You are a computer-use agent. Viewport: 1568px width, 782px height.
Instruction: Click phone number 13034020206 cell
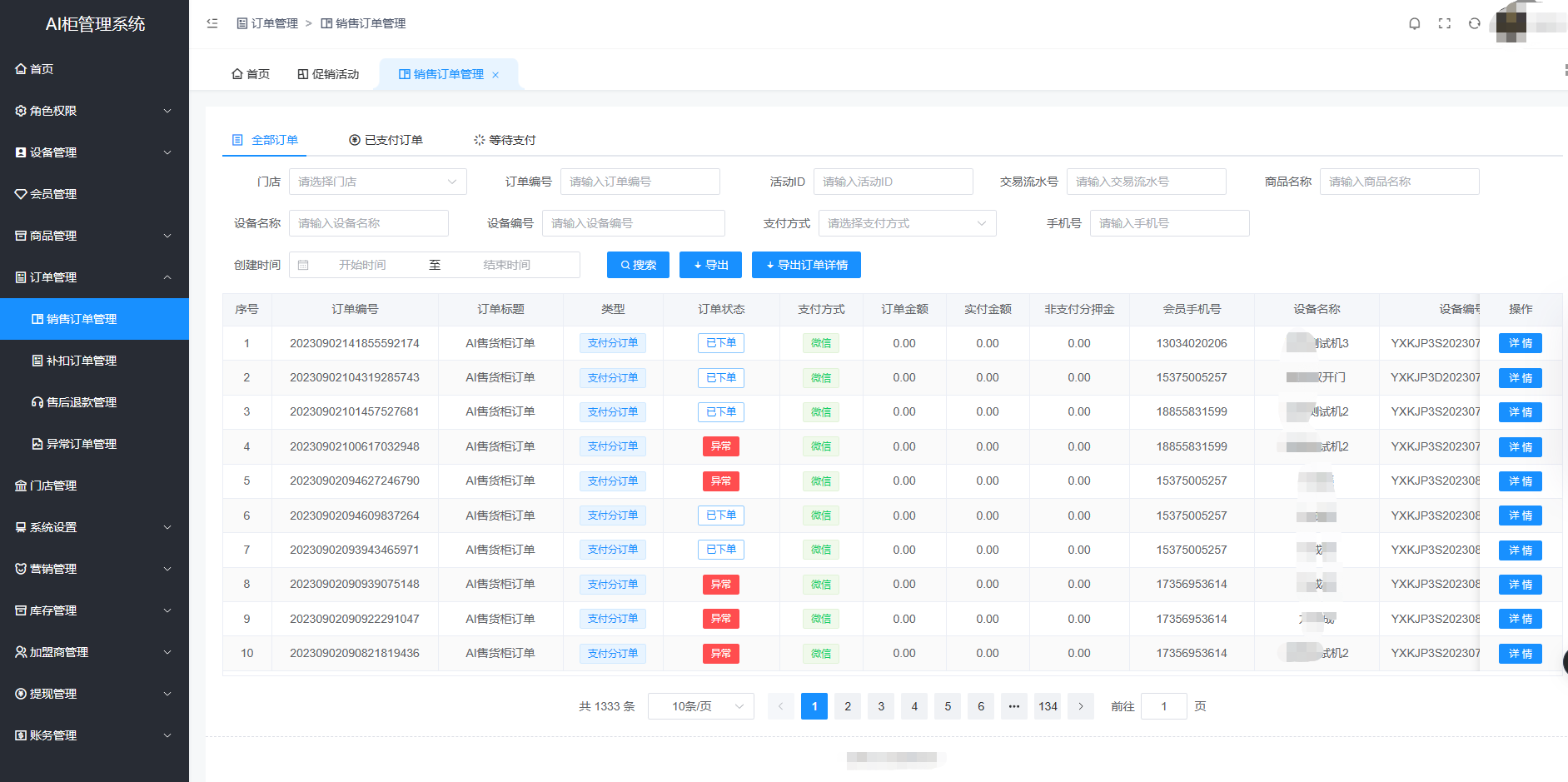[x=1192, y=343]
